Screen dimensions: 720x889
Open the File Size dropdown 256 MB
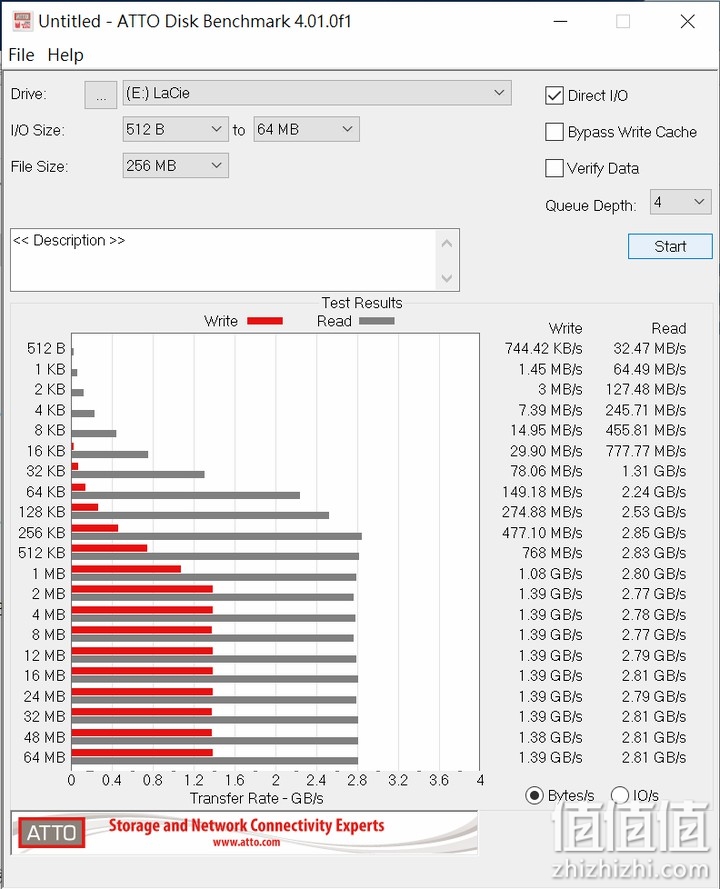click(x=175, y=166)
